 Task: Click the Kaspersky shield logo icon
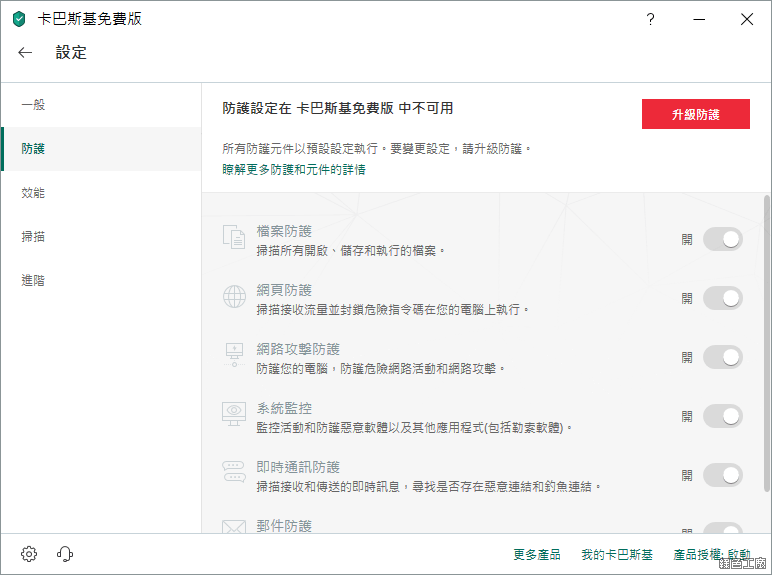tap(19, 19)
